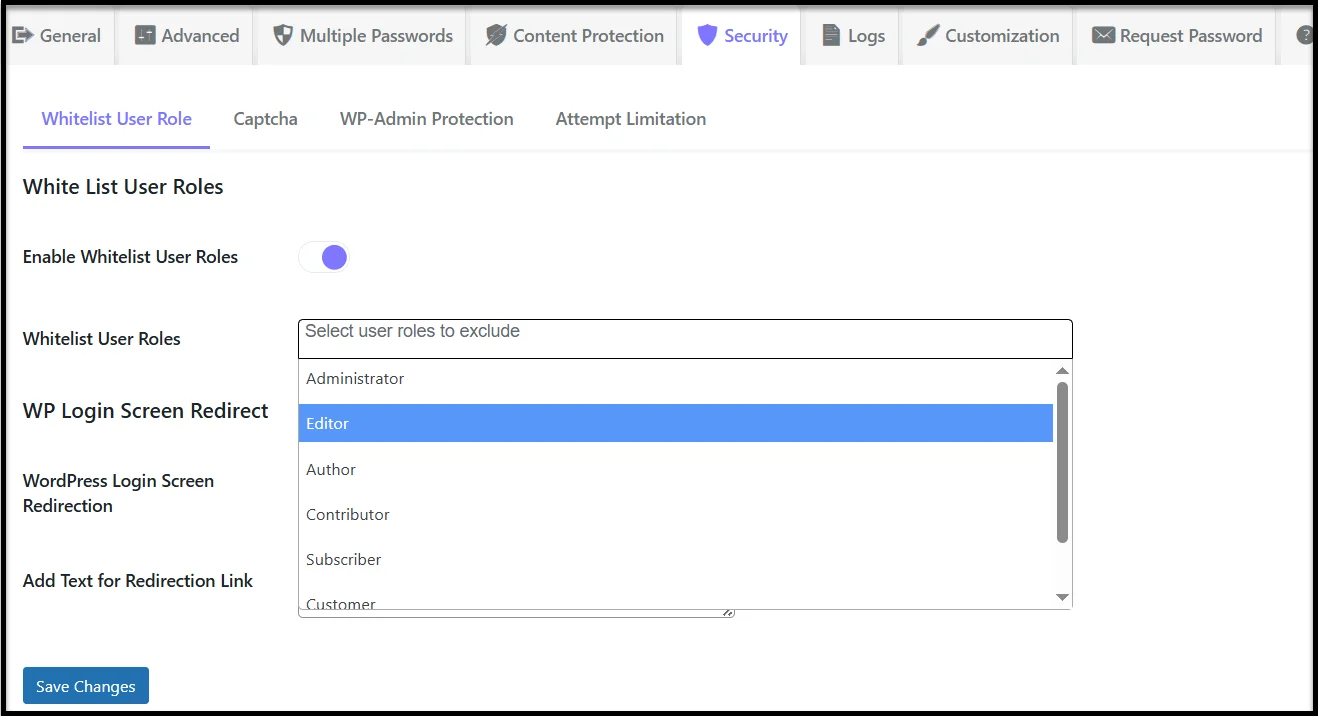Click the help question mark icon
1318x716 pixels.
pyautogui.click(x=1302, y=35)
